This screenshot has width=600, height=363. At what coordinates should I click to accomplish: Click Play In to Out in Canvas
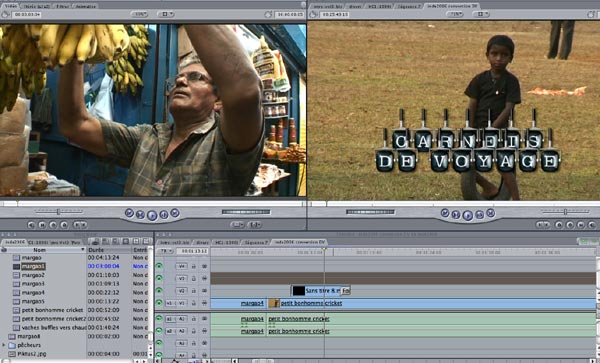click(x=456, y=215)
